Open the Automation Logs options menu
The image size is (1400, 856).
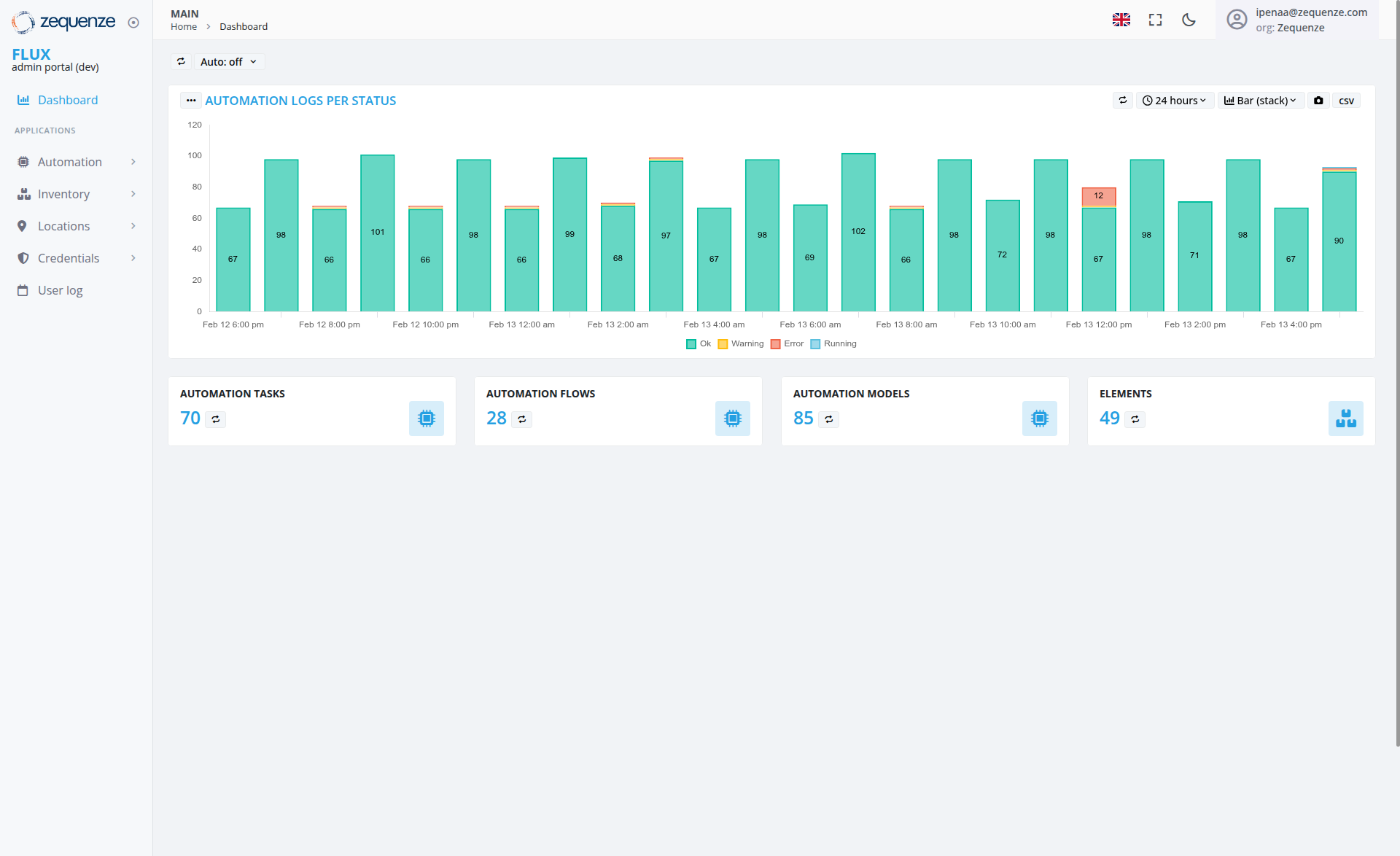point(190,100)
